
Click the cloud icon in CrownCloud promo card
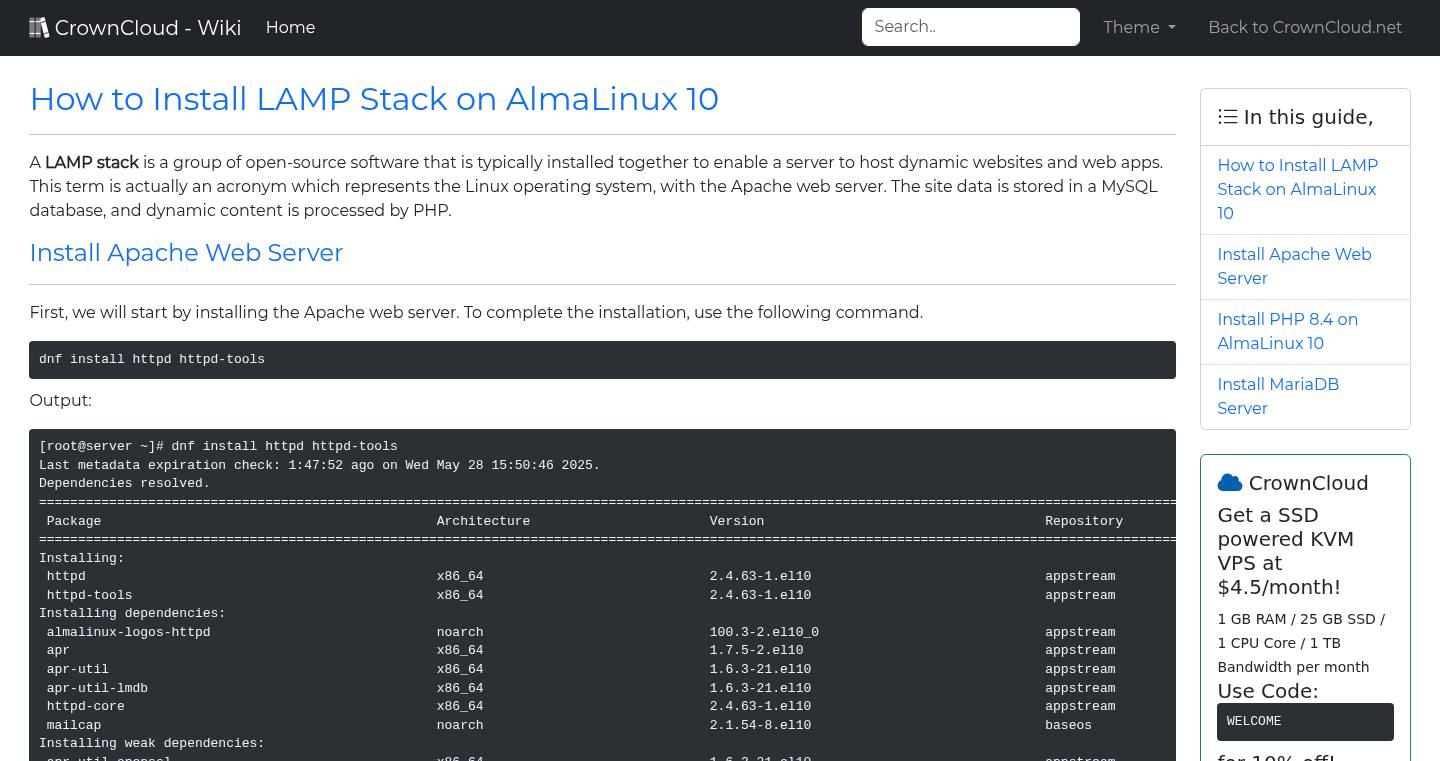[1229, 483]
